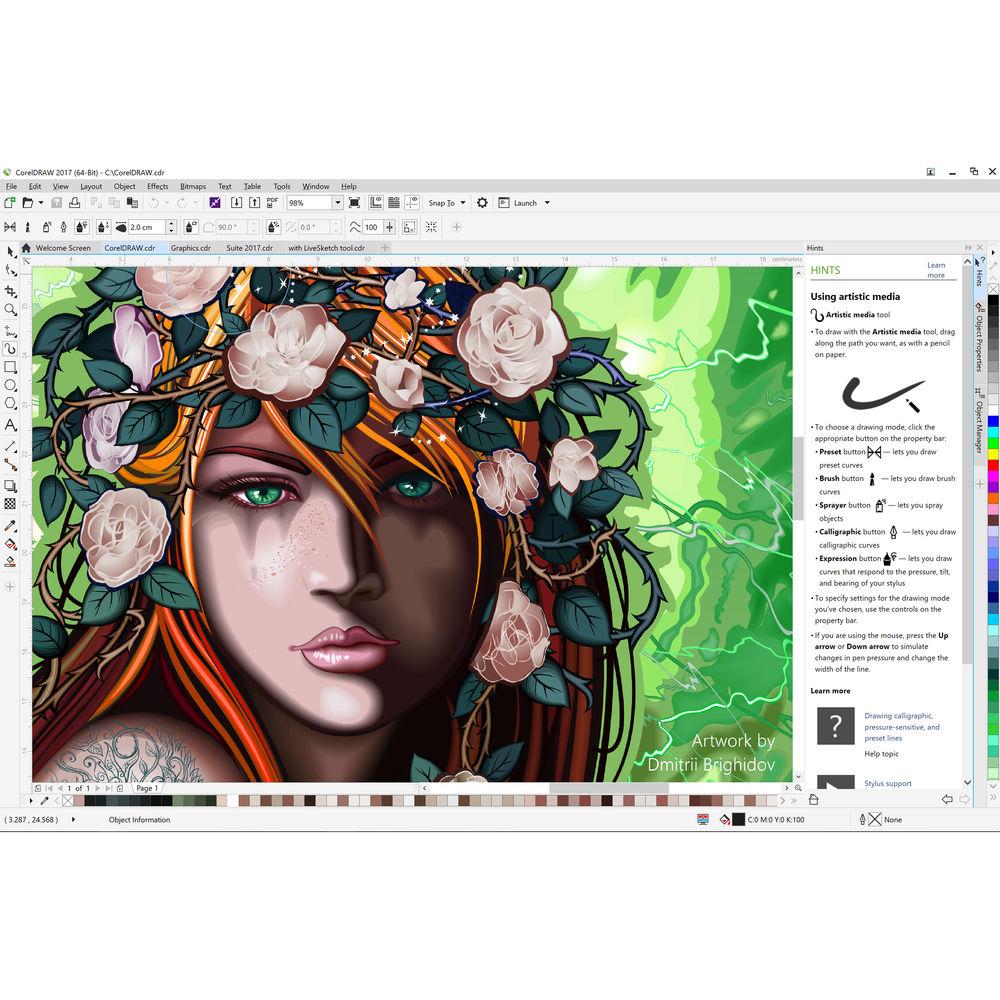Select the Pick tool

tap(12, 253)
